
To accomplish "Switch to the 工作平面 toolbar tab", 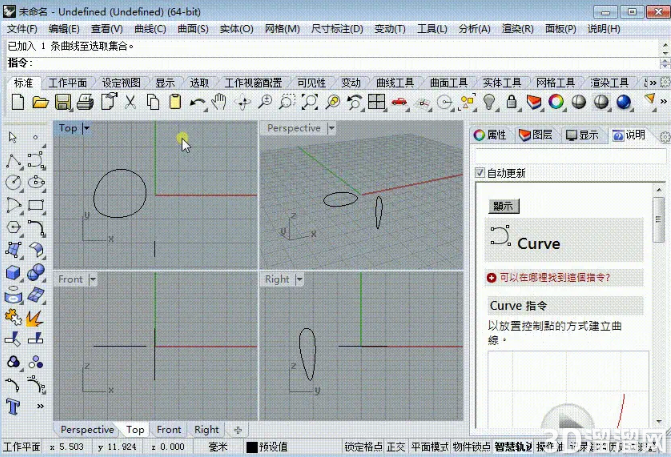I will pos(68,83).
